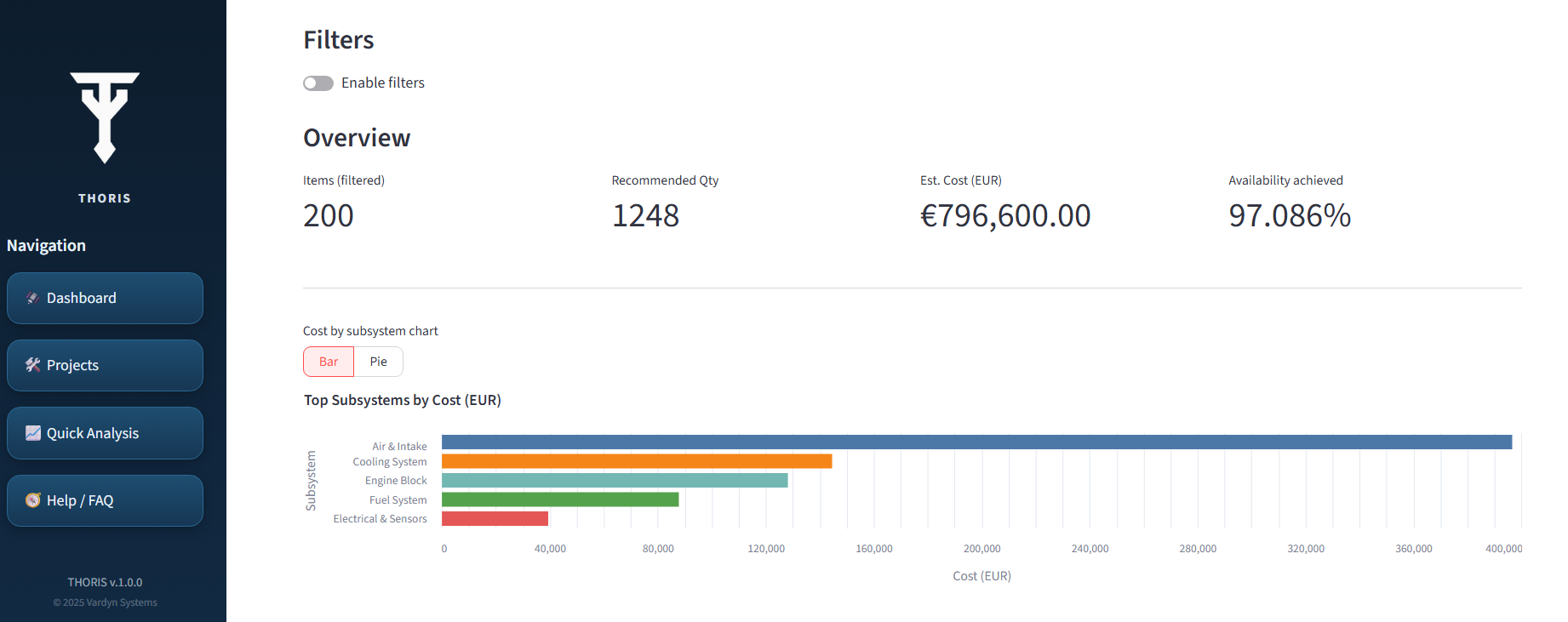Viewport: 1568px width, 622px height.
Task: Open Quick Analysis from sidebar
Action: 105,433
